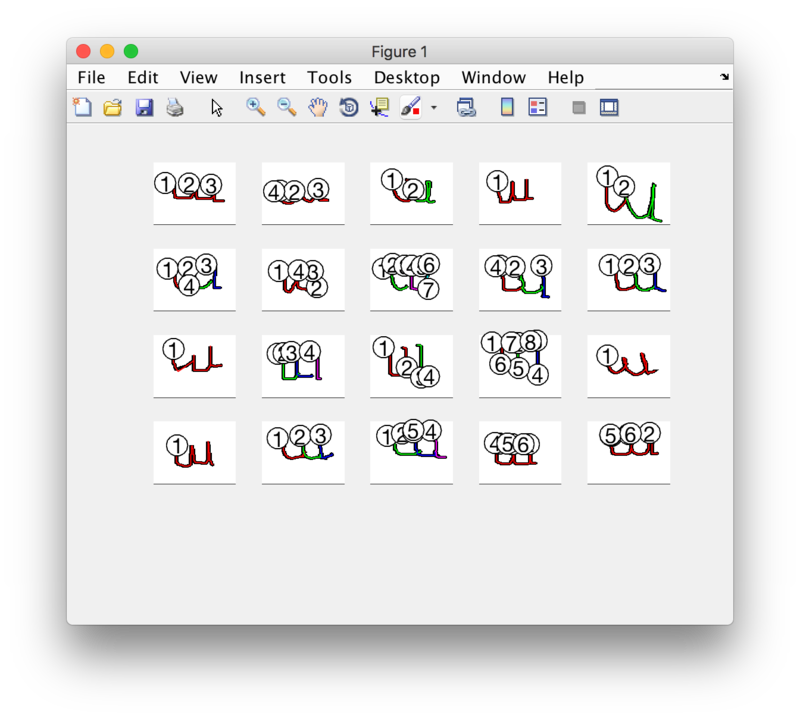Screen dimensions: 800x720
Task: Select the Data Cursor tool
Action: tap(380, 108)
